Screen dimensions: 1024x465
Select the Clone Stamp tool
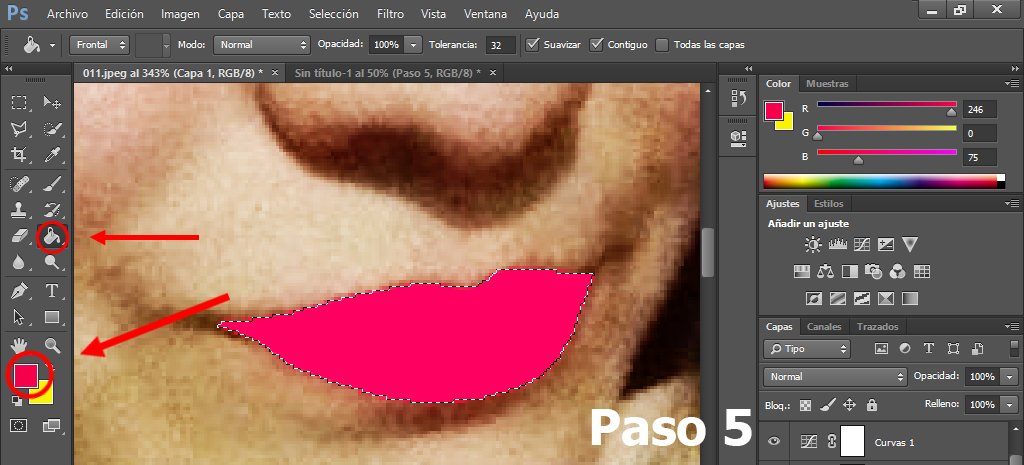click(x=19, y=210)
